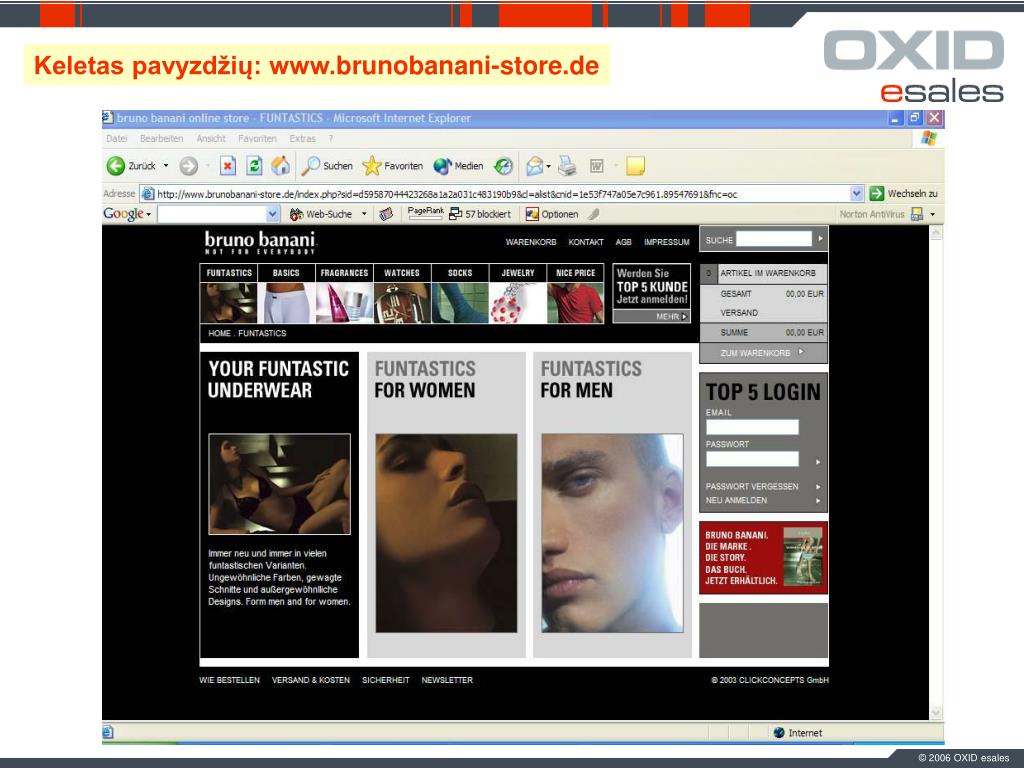Click the 57 blockiert popup blocker
Screen dimensions: 1024x768
coord(480,214)
